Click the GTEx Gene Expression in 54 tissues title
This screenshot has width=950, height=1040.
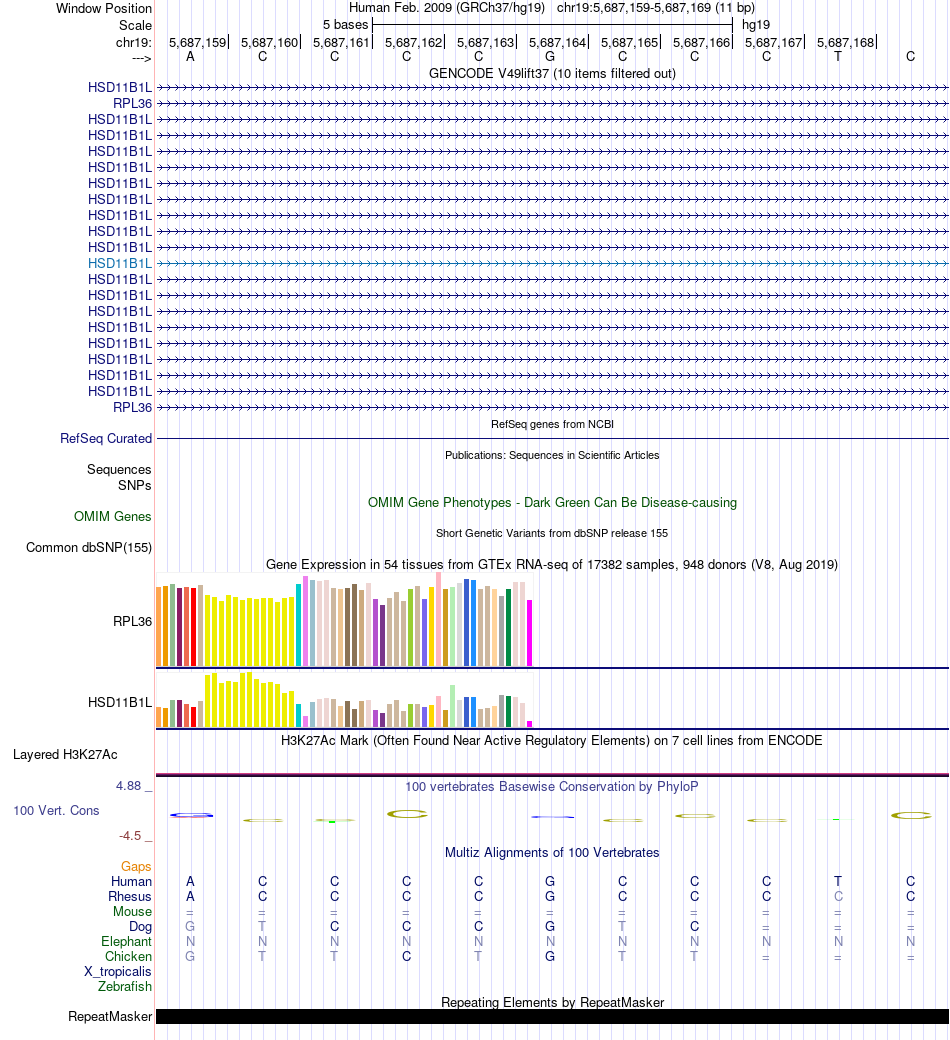[552, 564]
